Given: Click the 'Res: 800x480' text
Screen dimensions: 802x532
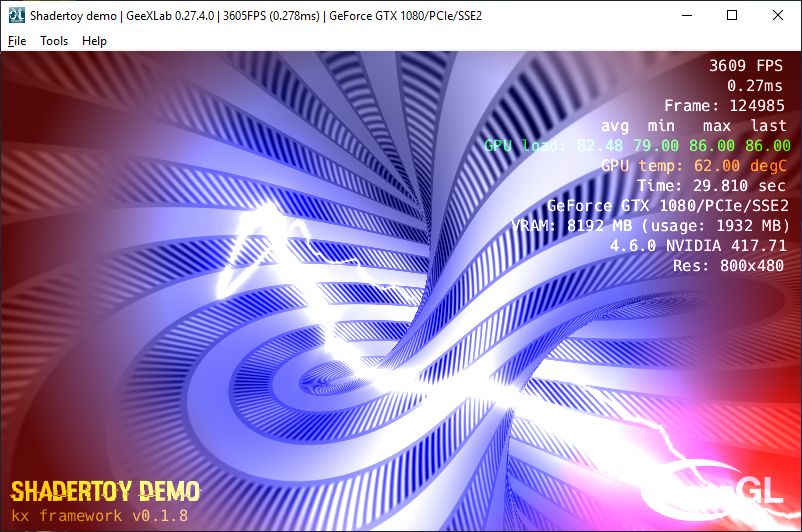Looking at the screenshot, I should (x=728, y=265).
